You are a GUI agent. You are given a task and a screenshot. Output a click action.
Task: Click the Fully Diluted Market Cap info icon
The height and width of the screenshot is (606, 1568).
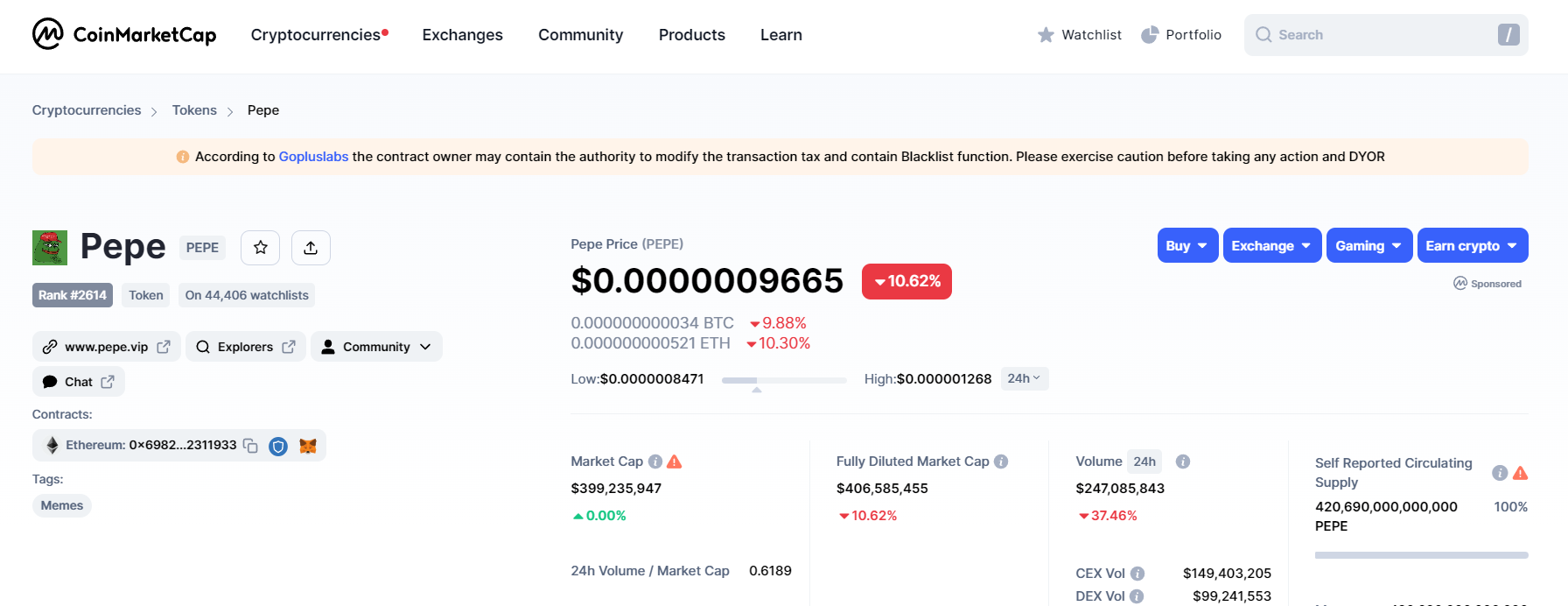click(1001, 462)
